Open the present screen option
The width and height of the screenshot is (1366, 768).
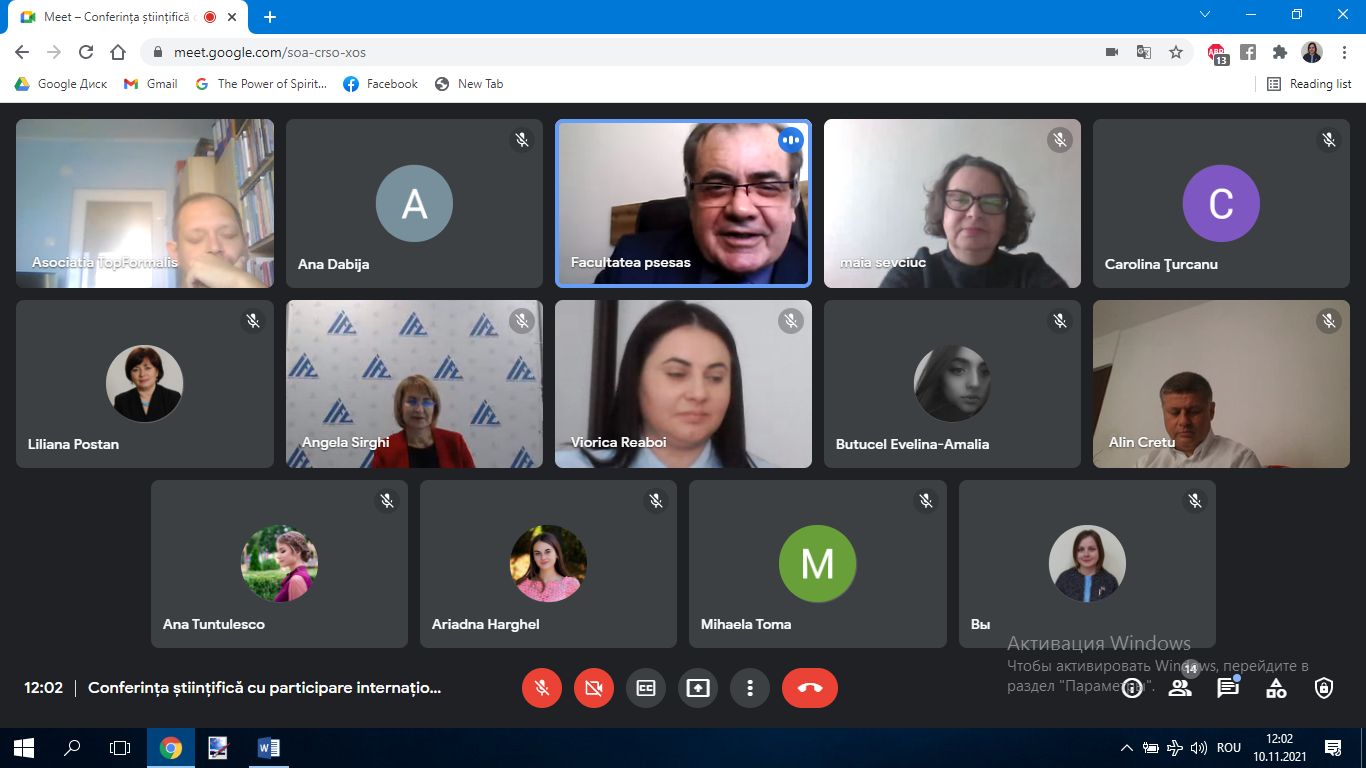coord(698,688)
